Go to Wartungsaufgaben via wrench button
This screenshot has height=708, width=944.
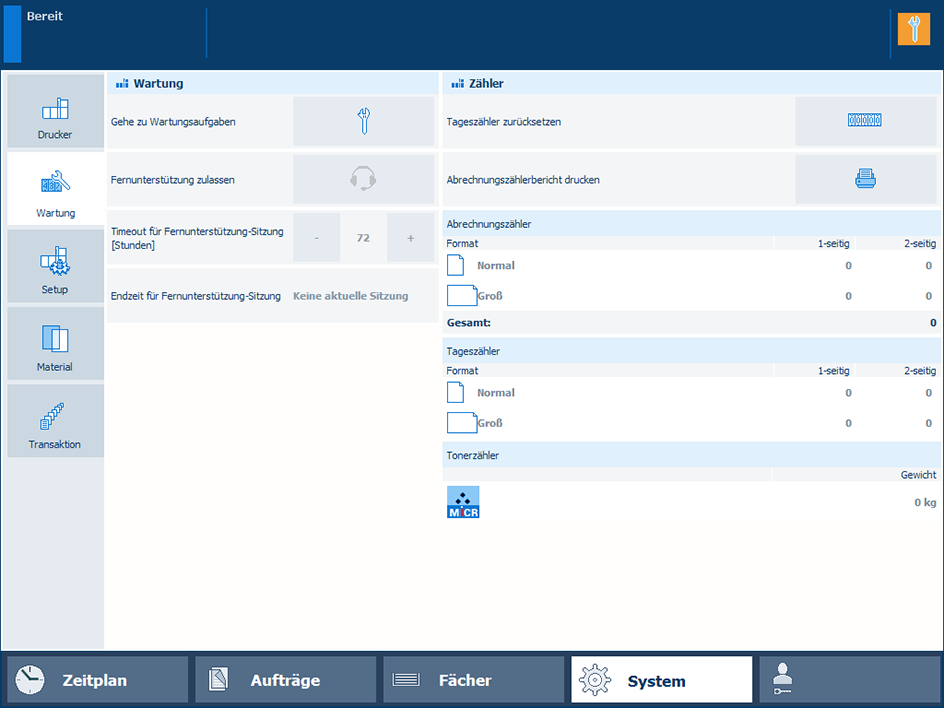click(364, 121)
